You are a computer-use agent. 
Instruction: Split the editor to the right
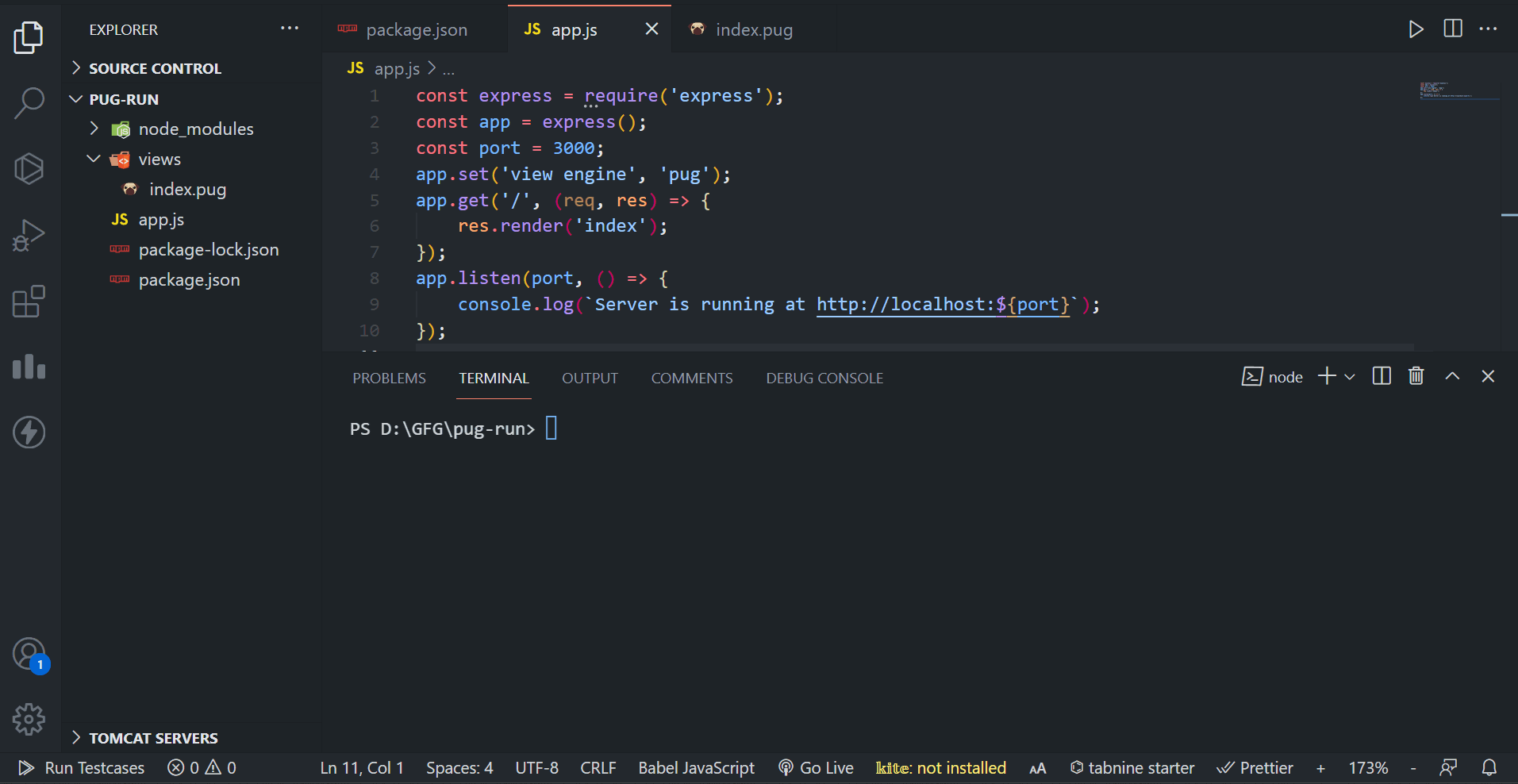1453,29
